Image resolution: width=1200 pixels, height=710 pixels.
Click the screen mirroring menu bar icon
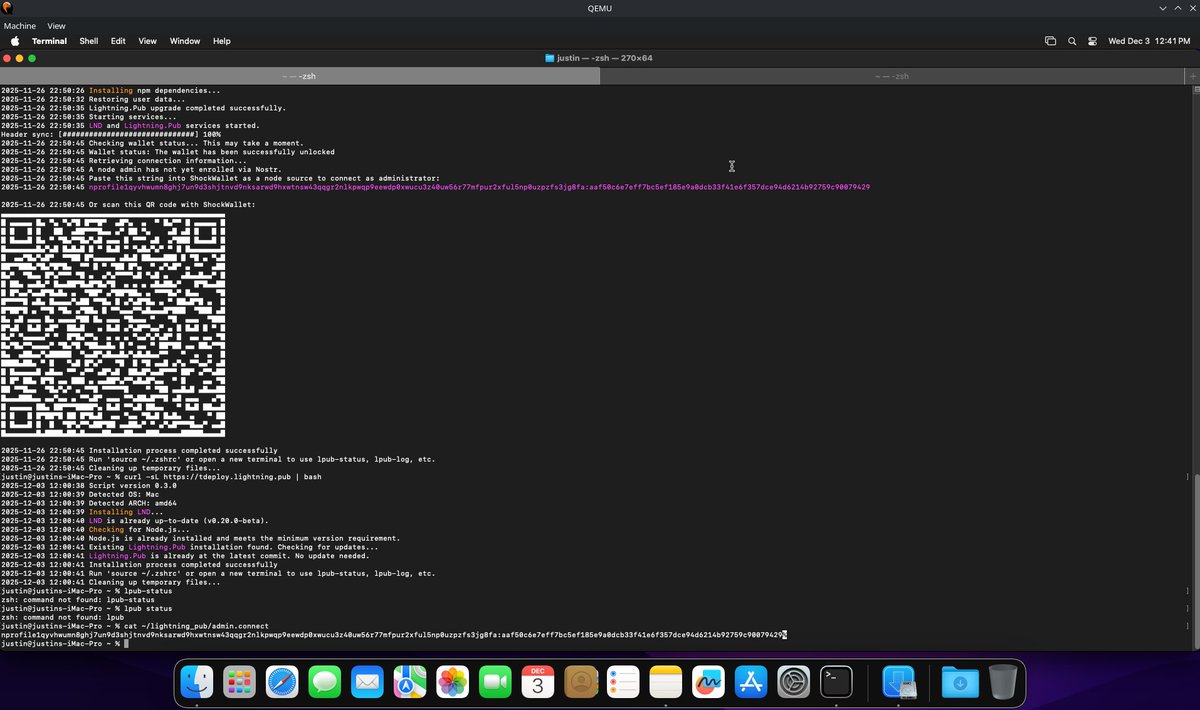click(1051, 41)
